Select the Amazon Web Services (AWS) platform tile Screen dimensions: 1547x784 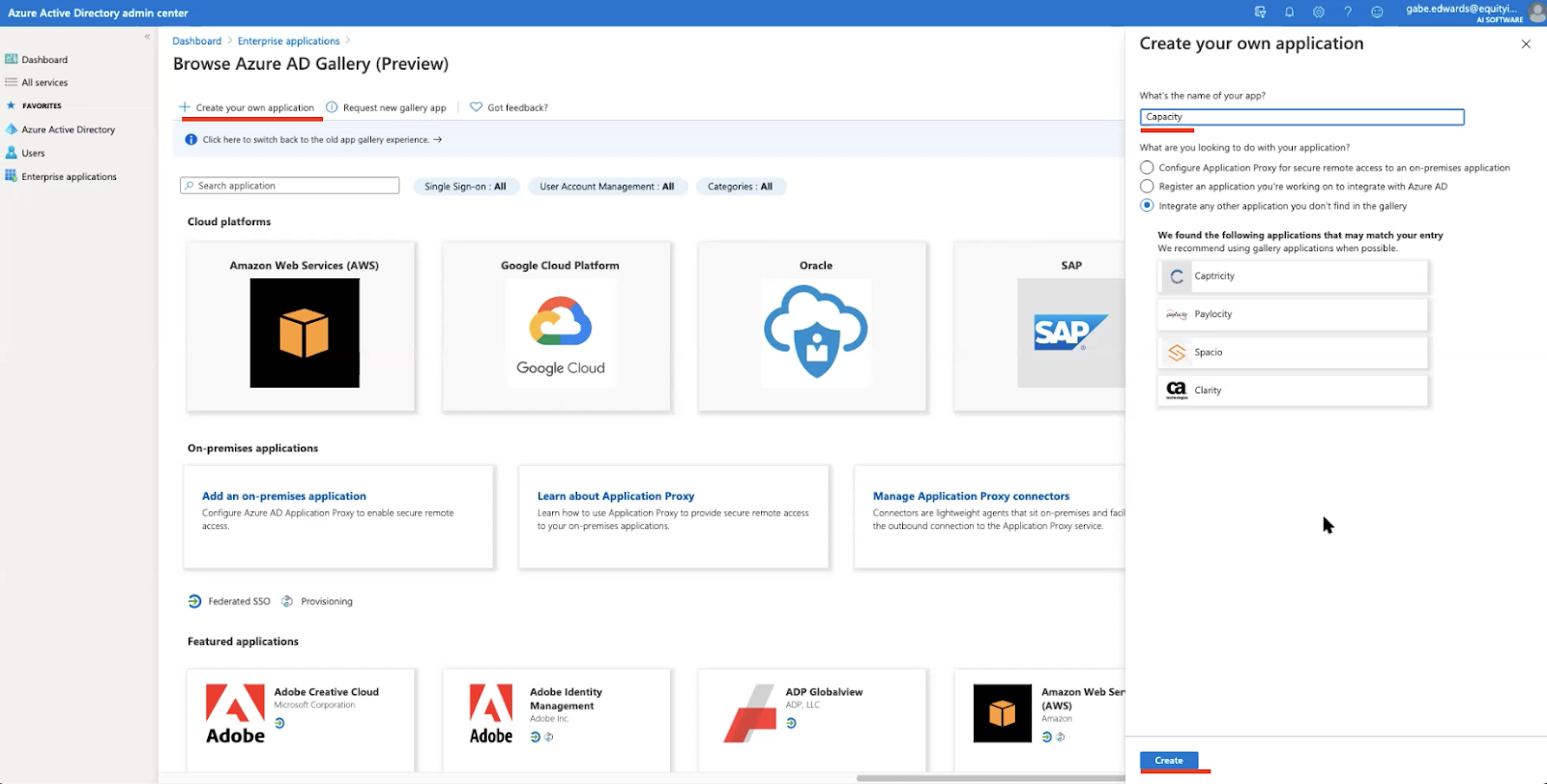(302, 327)
